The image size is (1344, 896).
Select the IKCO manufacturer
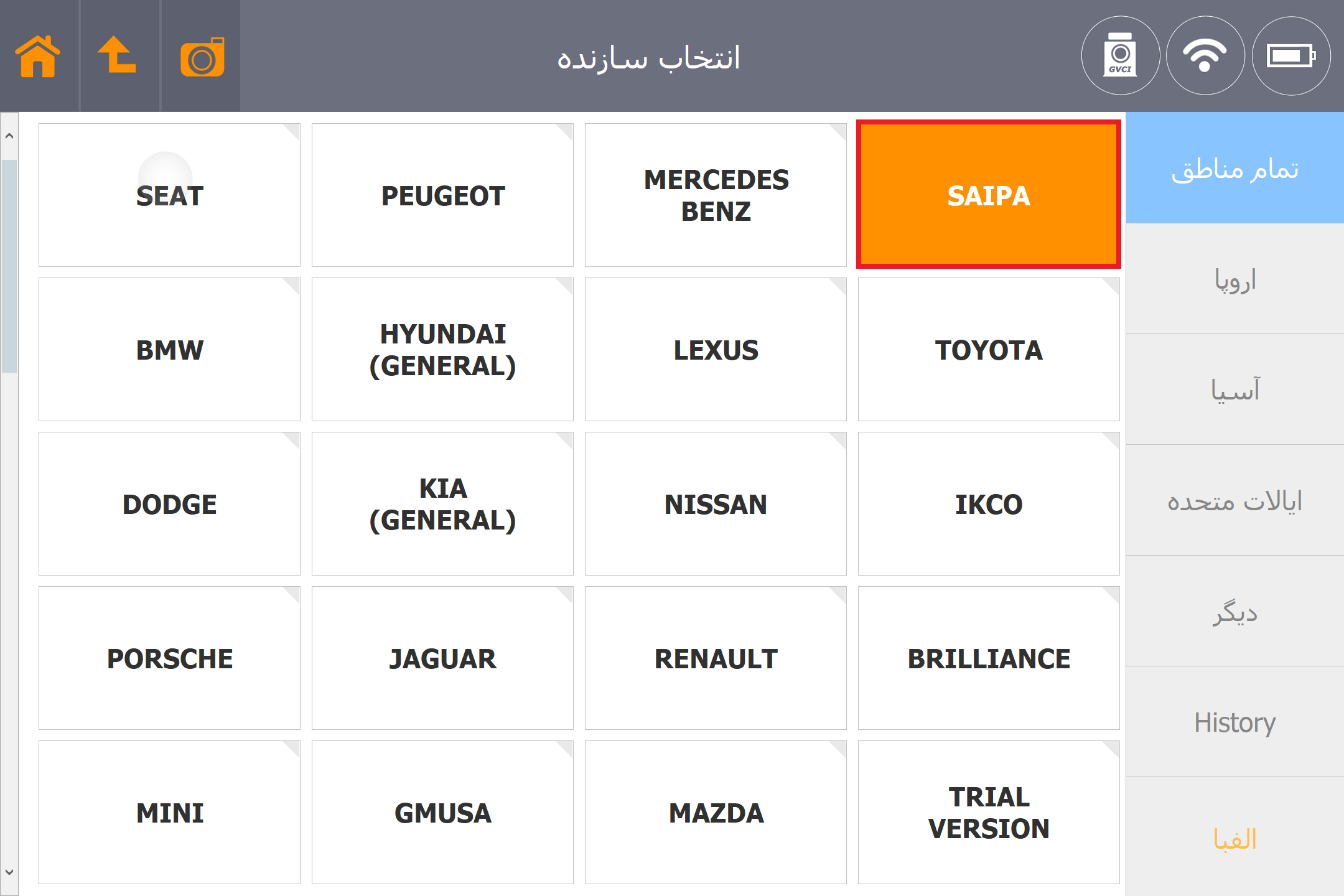989,504
